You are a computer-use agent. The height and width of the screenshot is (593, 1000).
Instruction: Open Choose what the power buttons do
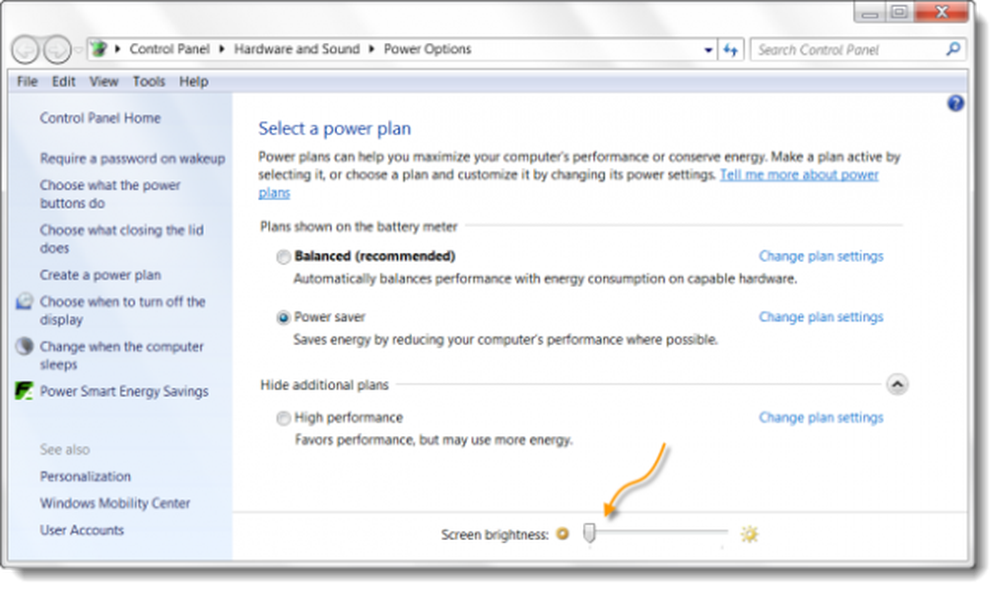pos(110,194)
